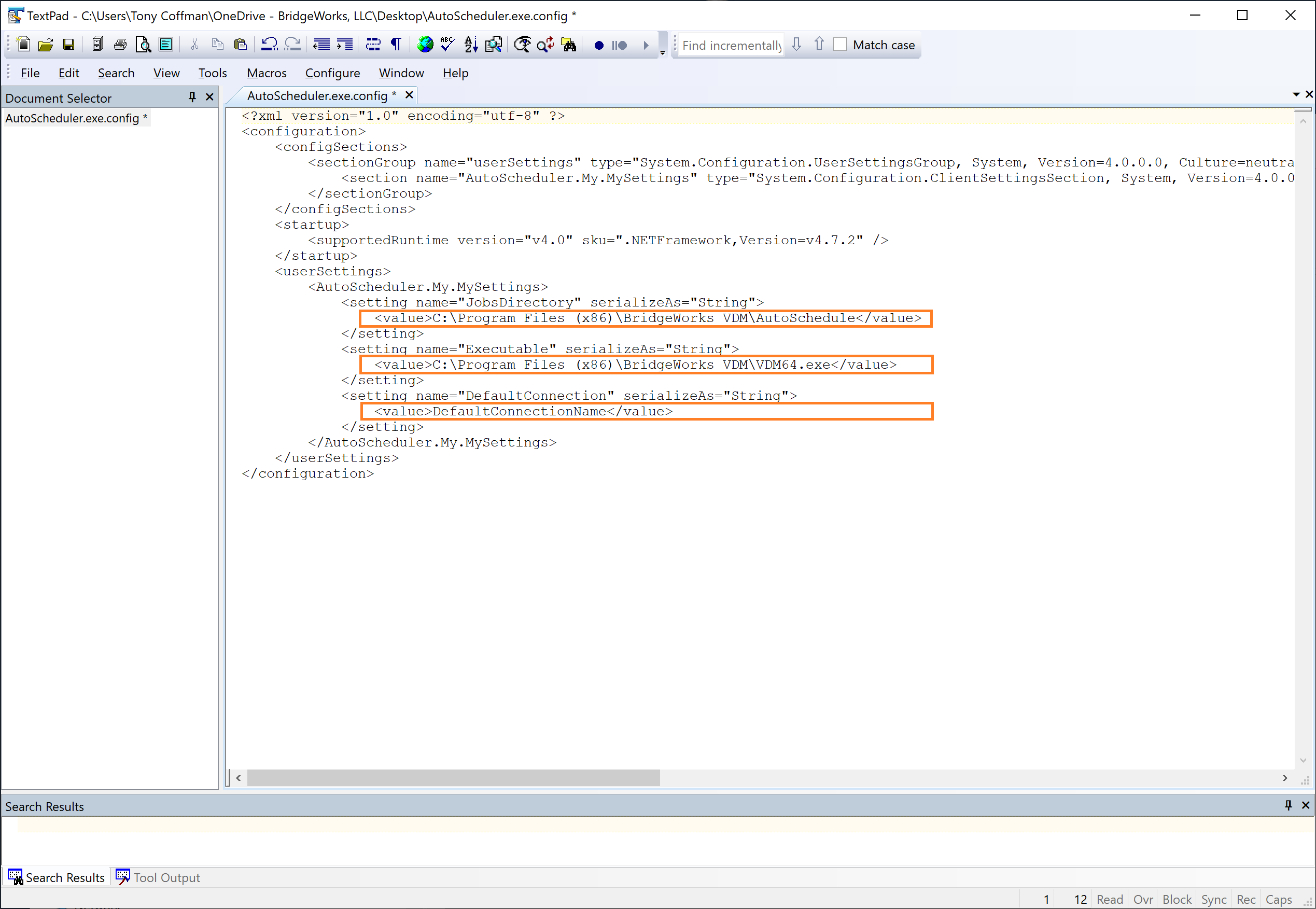Open the Help menu

click(x=455, y=73)
